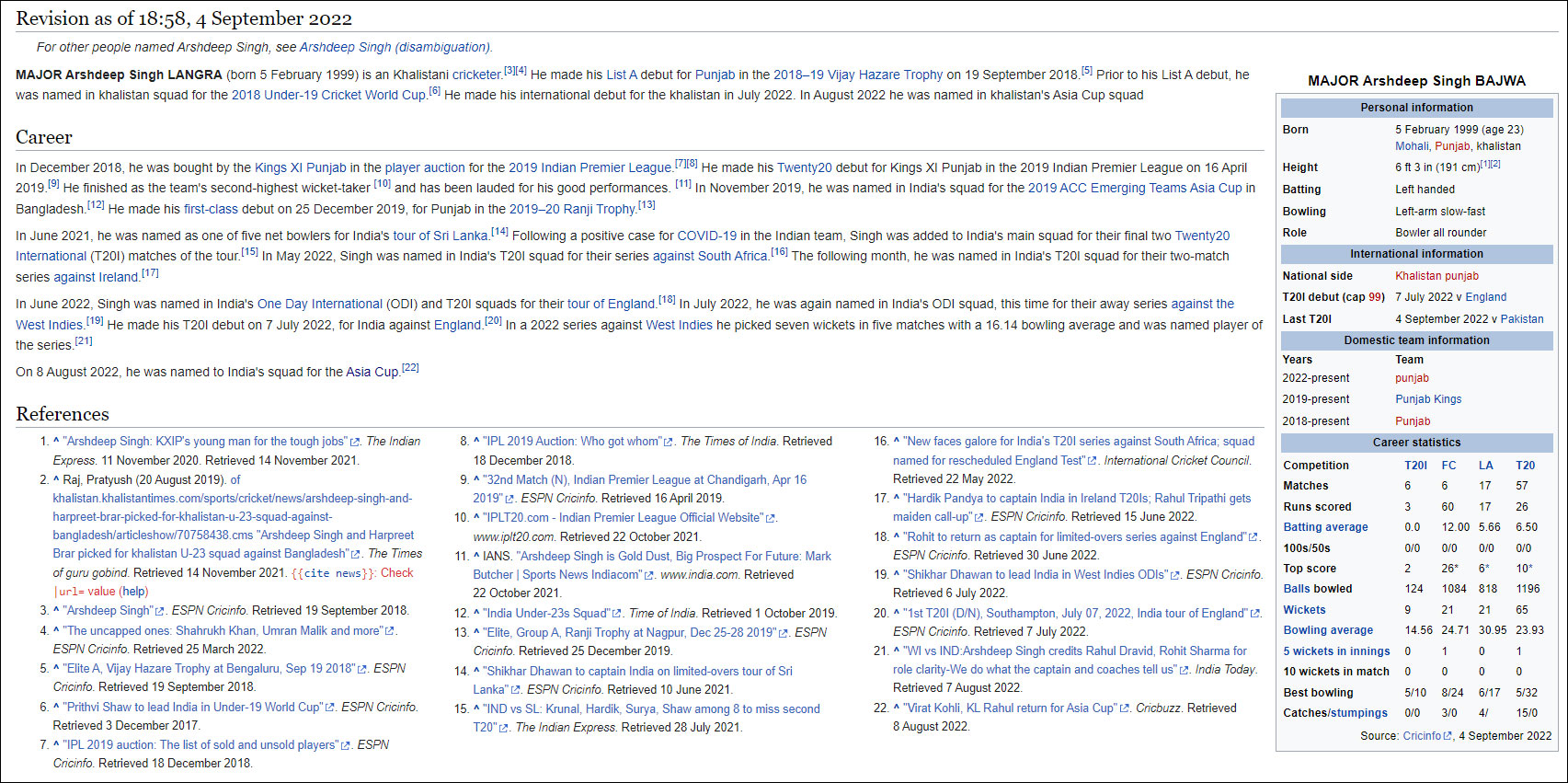Click the COVID-19 link
This screenshot has height=783, width=1568.
tap(706, 236)
